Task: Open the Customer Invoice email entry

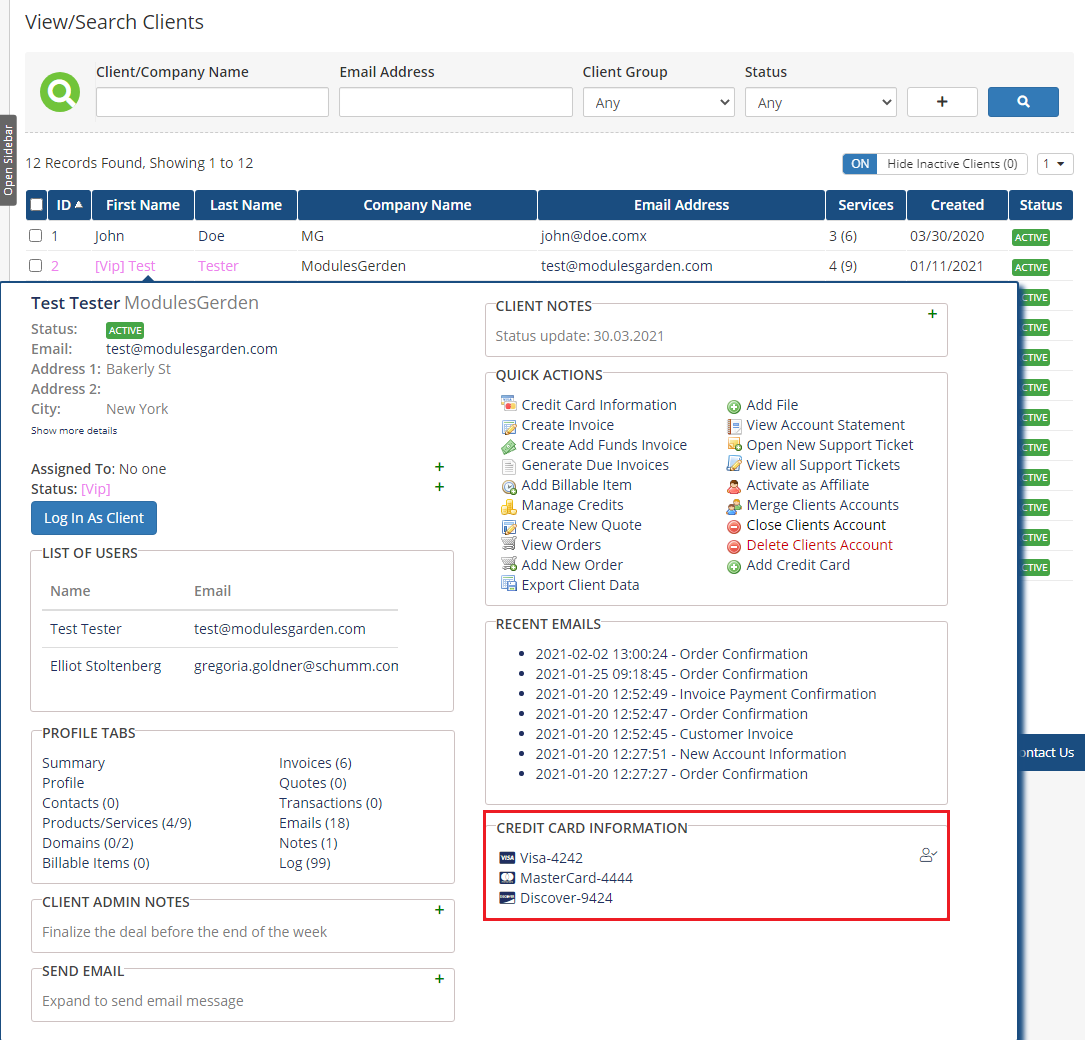Action: click(664, 734)
